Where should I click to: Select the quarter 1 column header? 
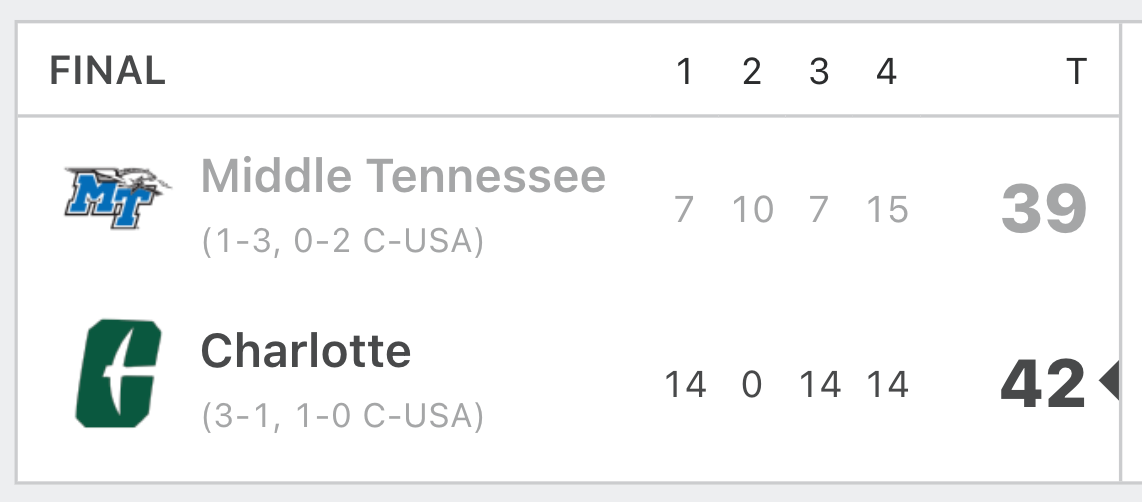pos(684,71)
